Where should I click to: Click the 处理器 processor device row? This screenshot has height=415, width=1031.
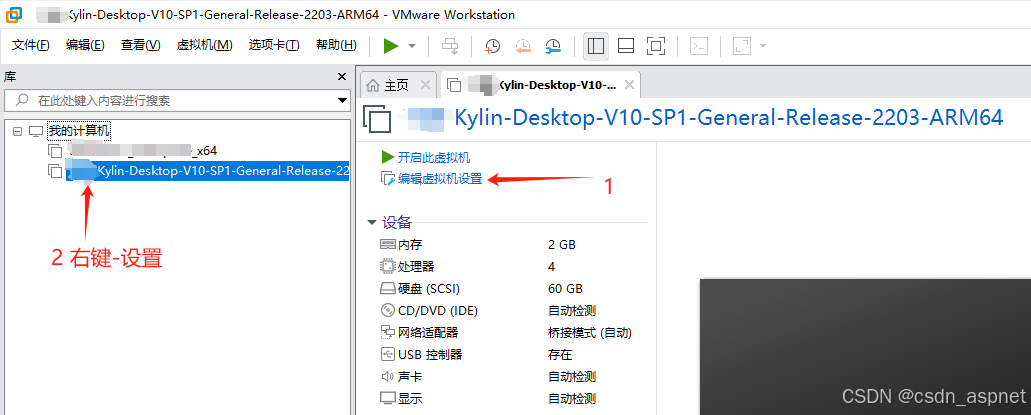(506, 266)
